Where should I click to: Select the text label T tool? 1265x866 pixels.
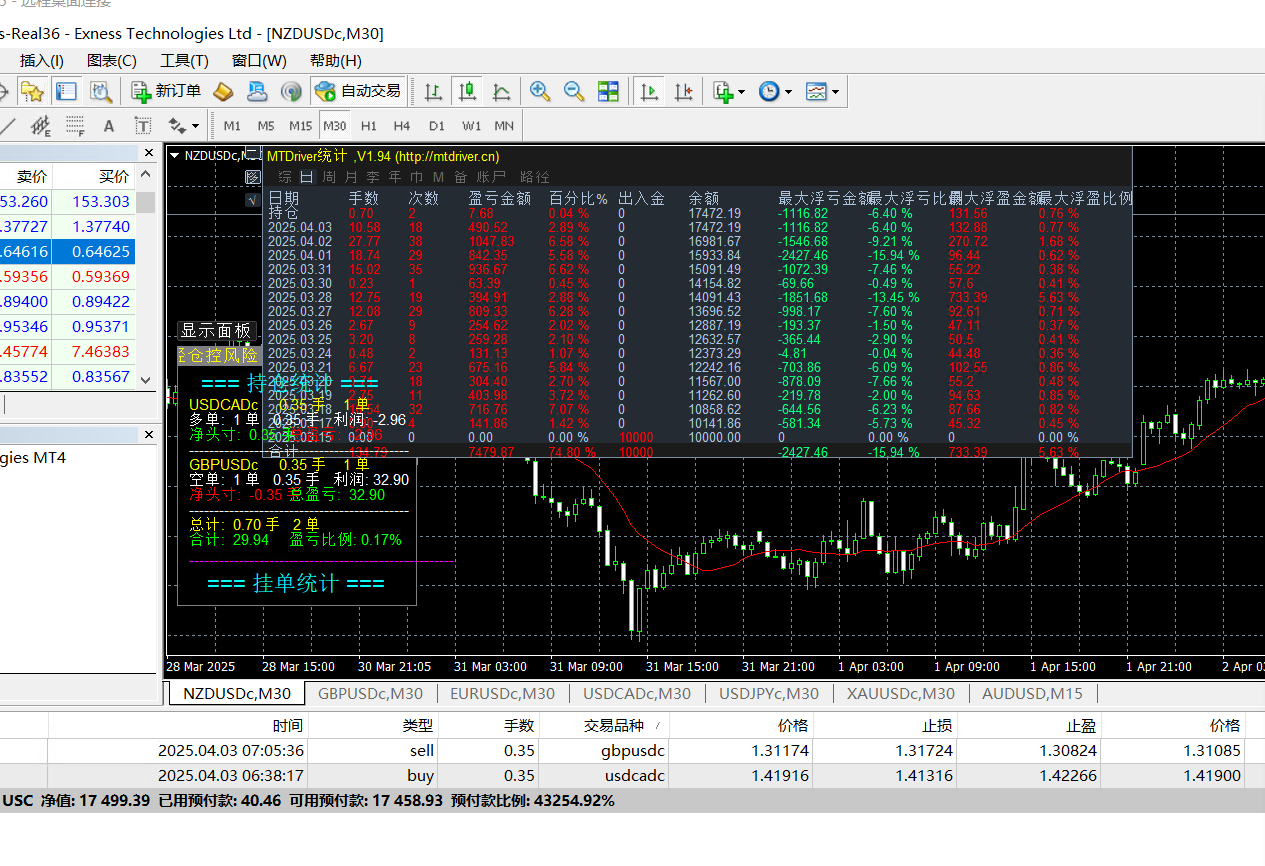(x=143, y=126)
